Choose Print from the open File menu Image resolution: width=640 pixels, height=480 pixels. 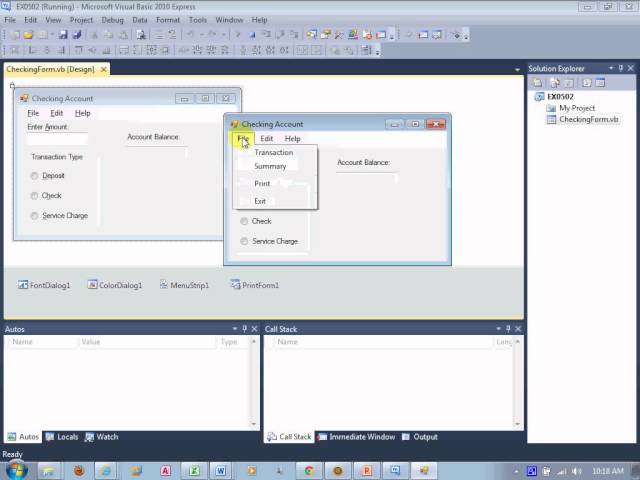pos(275,183)
